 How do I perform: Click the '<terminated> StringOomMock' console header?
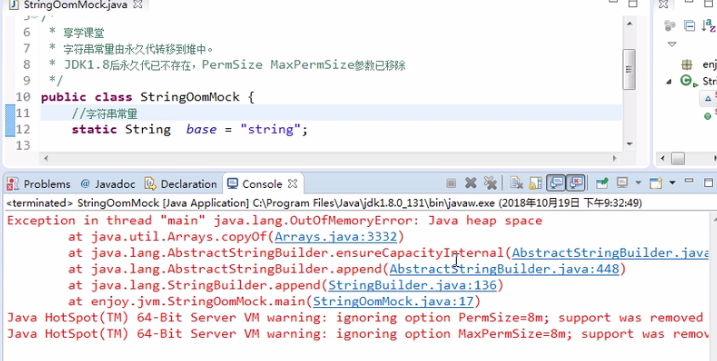pyautogui.click(x=324, y=203)
